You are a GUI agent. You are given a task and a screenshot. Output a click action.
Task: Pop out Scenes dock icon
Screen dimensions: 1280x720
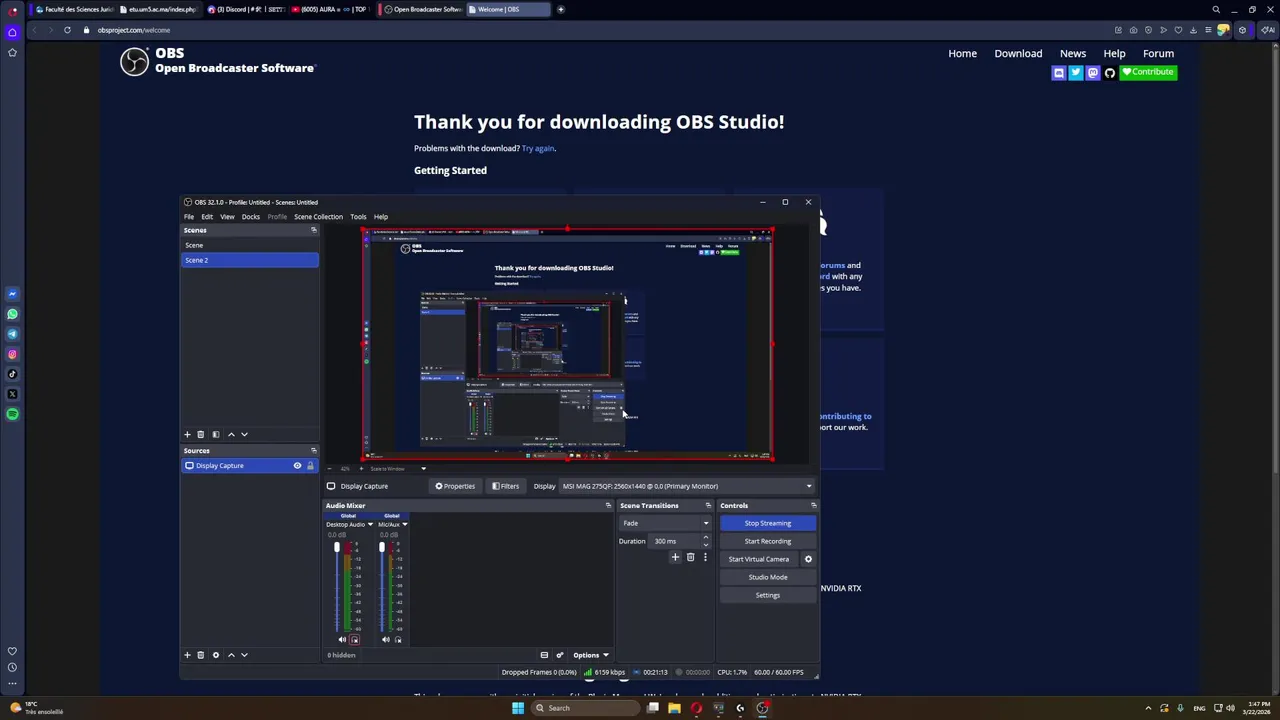click(x=313, y=230)
